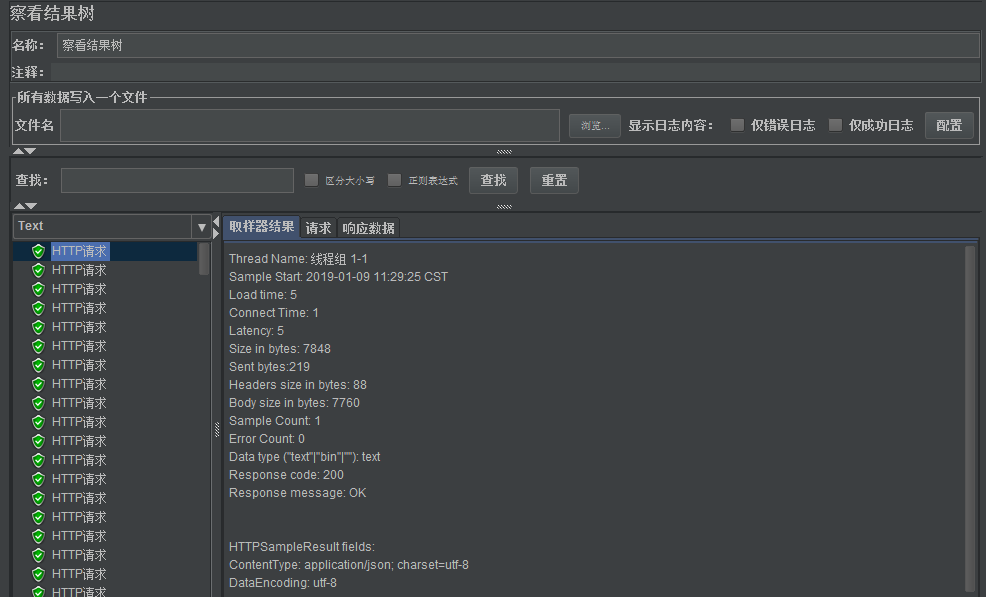Click the green success shield icon of highlighted HTTP请求
This screenshot has height=597, width=986.
pos(38,252)
